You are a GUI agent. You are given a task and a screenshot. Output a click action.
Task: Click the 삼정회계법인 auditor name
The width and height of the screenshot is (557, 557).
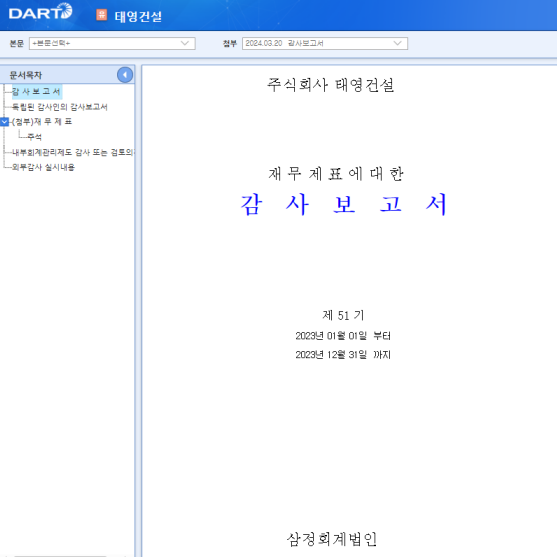point(331,539)
